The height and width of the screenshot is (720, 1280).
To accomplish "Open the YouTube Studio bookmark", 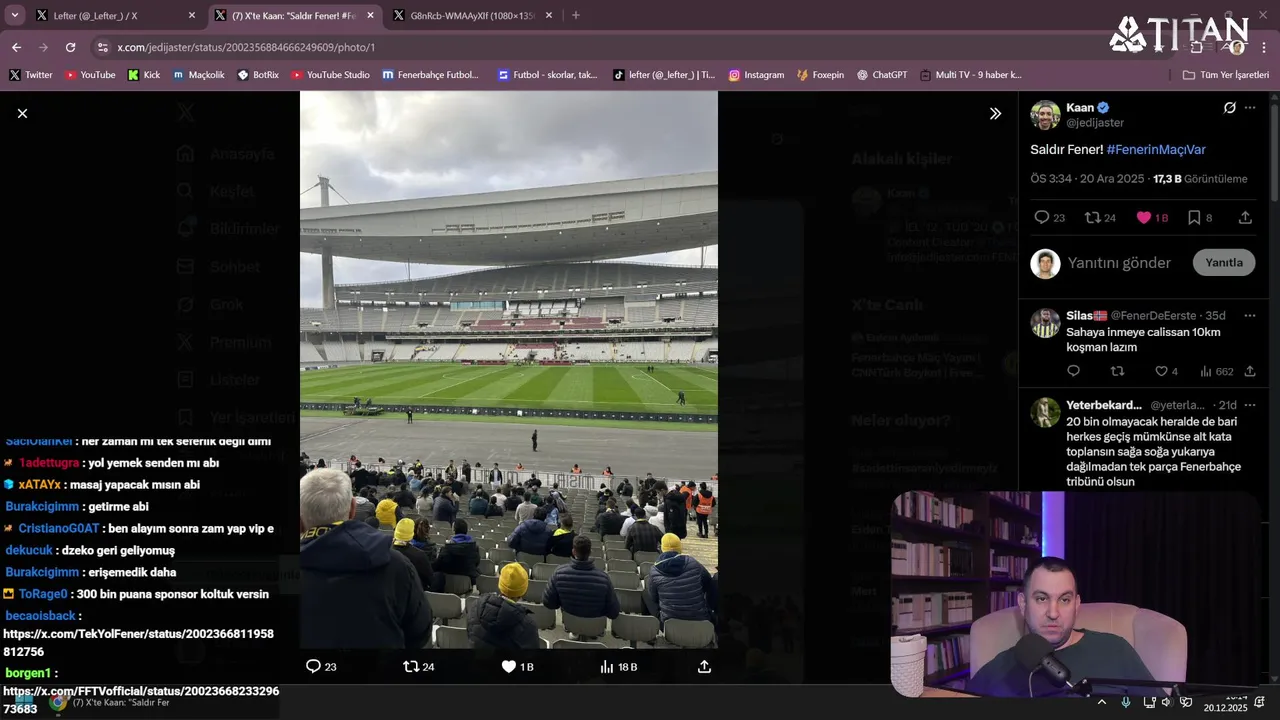I will (330, 75).
